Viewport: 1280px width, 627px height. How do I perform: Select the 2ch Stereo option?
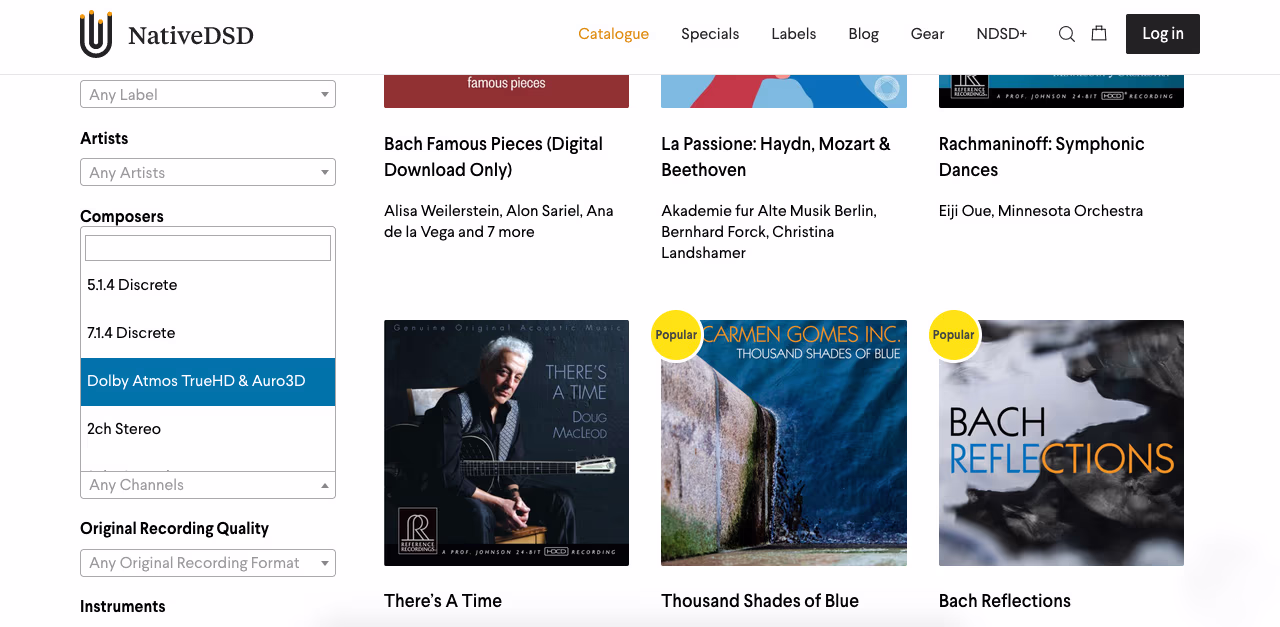coord(208,429)
